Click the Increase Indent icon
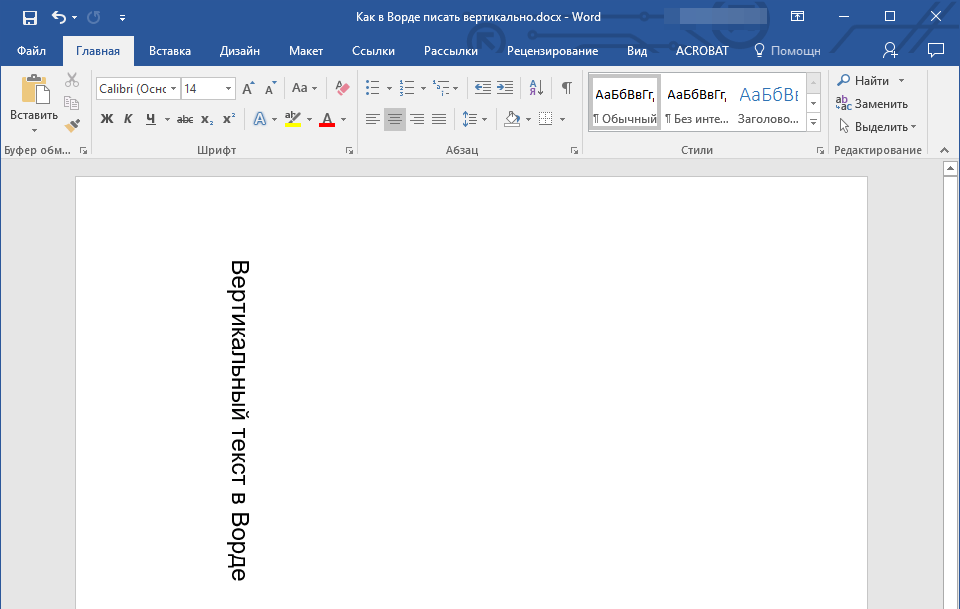960x609 pixels. [x=505, y=88]
